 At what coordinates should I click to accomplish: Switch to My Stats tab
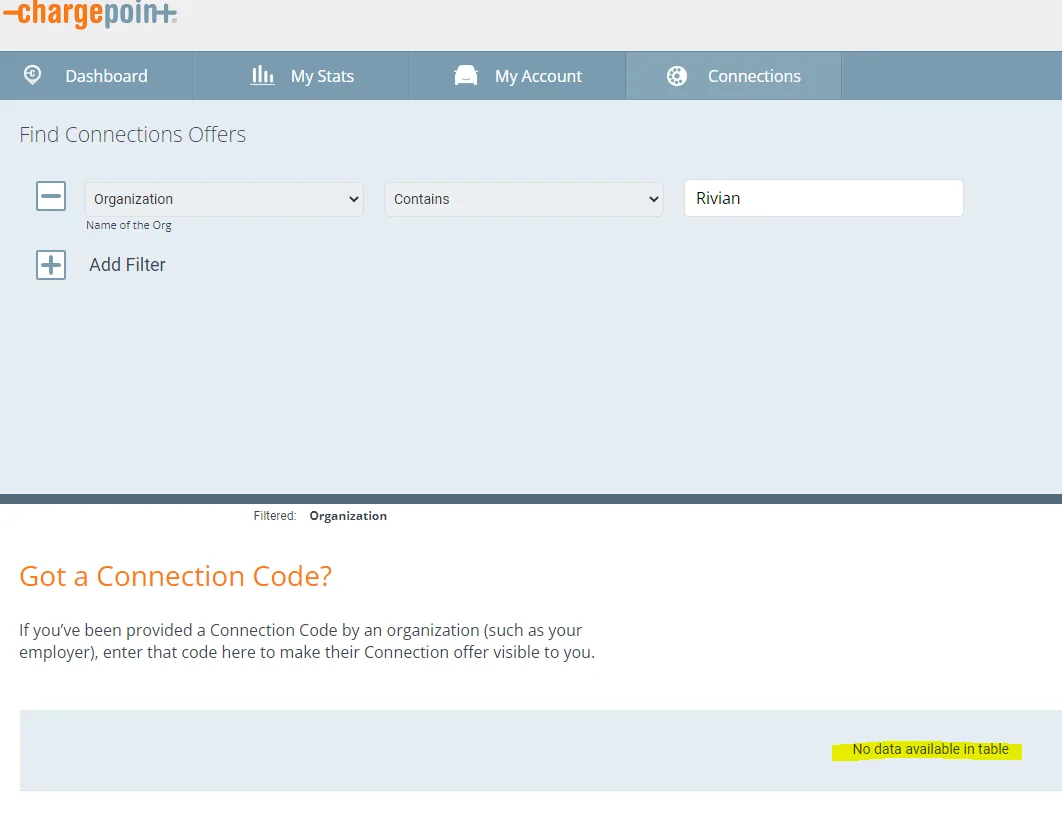click(302, 76)
